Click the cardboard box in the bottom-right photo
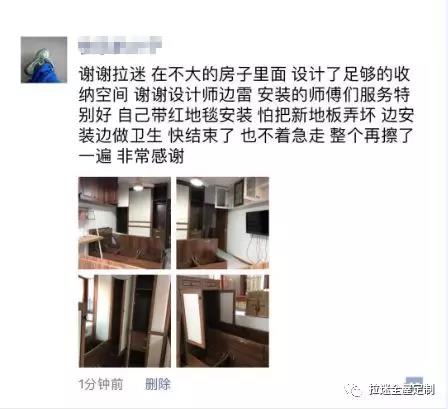Viewport: 448px width, 409px height. pos(257,303)
